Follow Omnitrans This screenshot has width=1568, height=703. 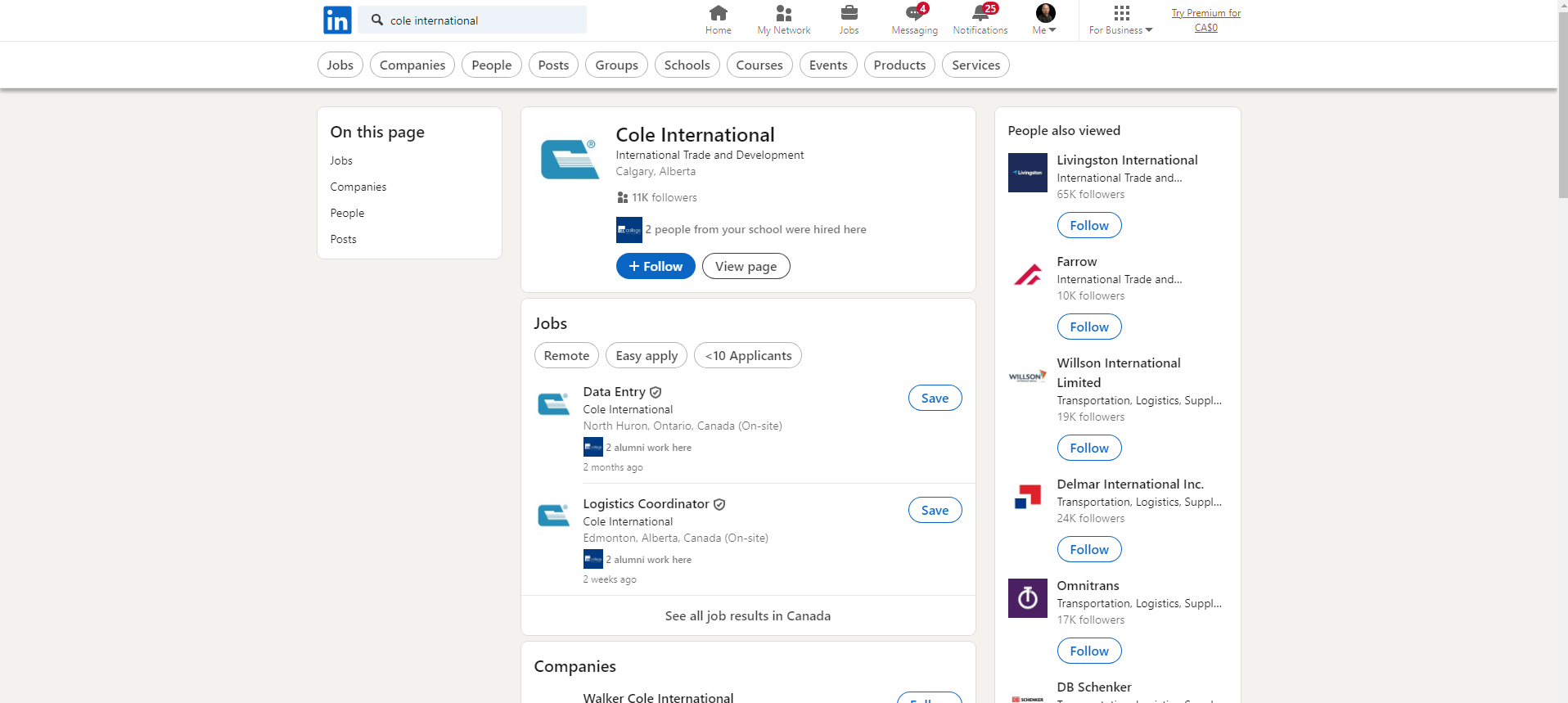pyautogui.click(x=1089, y=651)
